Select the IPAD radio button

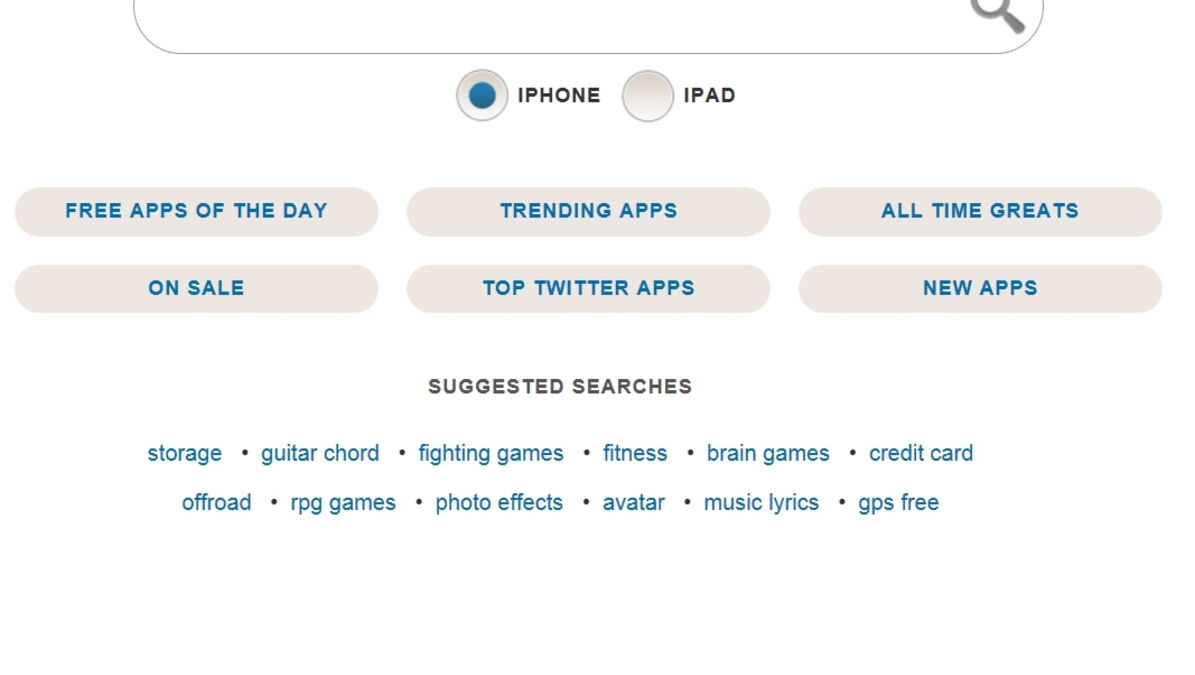pos(649,96)
